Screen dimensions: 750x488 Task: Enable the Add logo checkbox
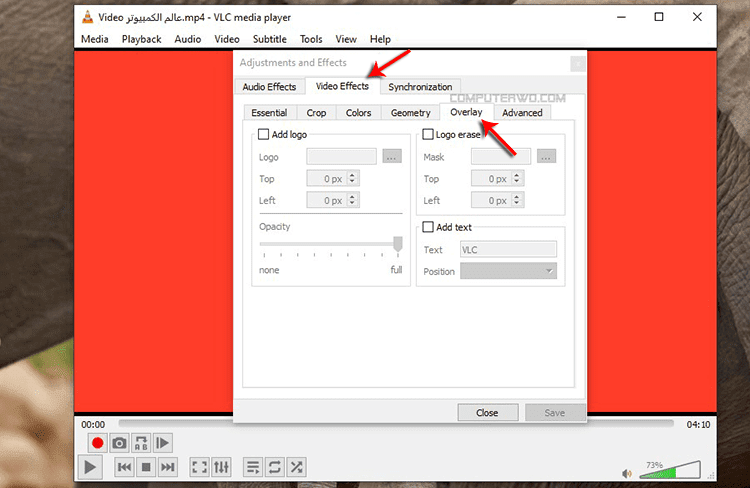[x=264, y=134]
